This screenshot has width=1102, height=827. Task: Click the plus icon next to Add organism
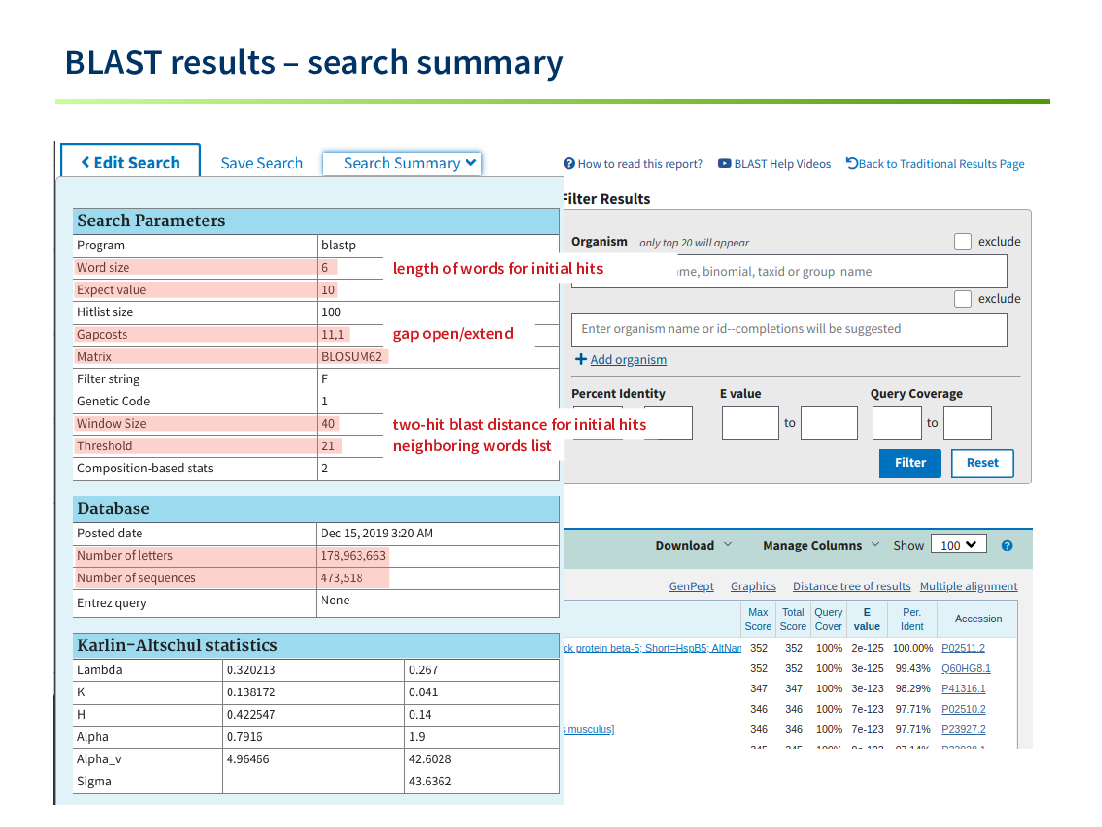point(581,359)
